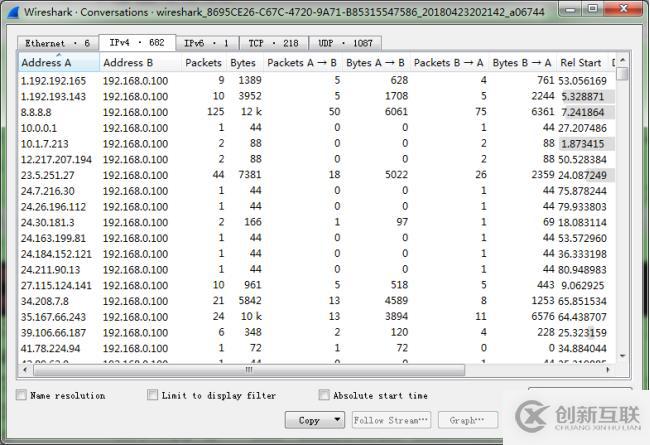Select the 27.115.124.141 conversation row
This screenshot has height=445, width=650.
(317, 285)
